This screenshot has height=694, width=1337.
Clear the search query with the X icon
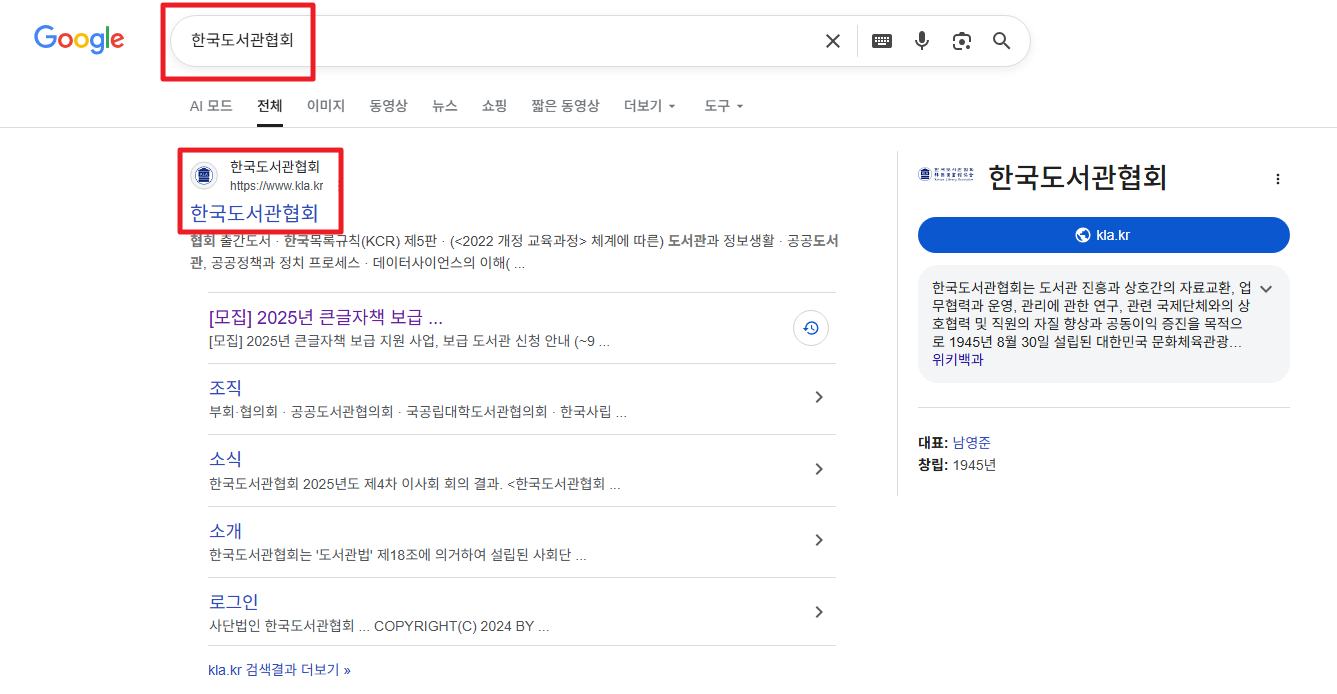tap(833, 40)
